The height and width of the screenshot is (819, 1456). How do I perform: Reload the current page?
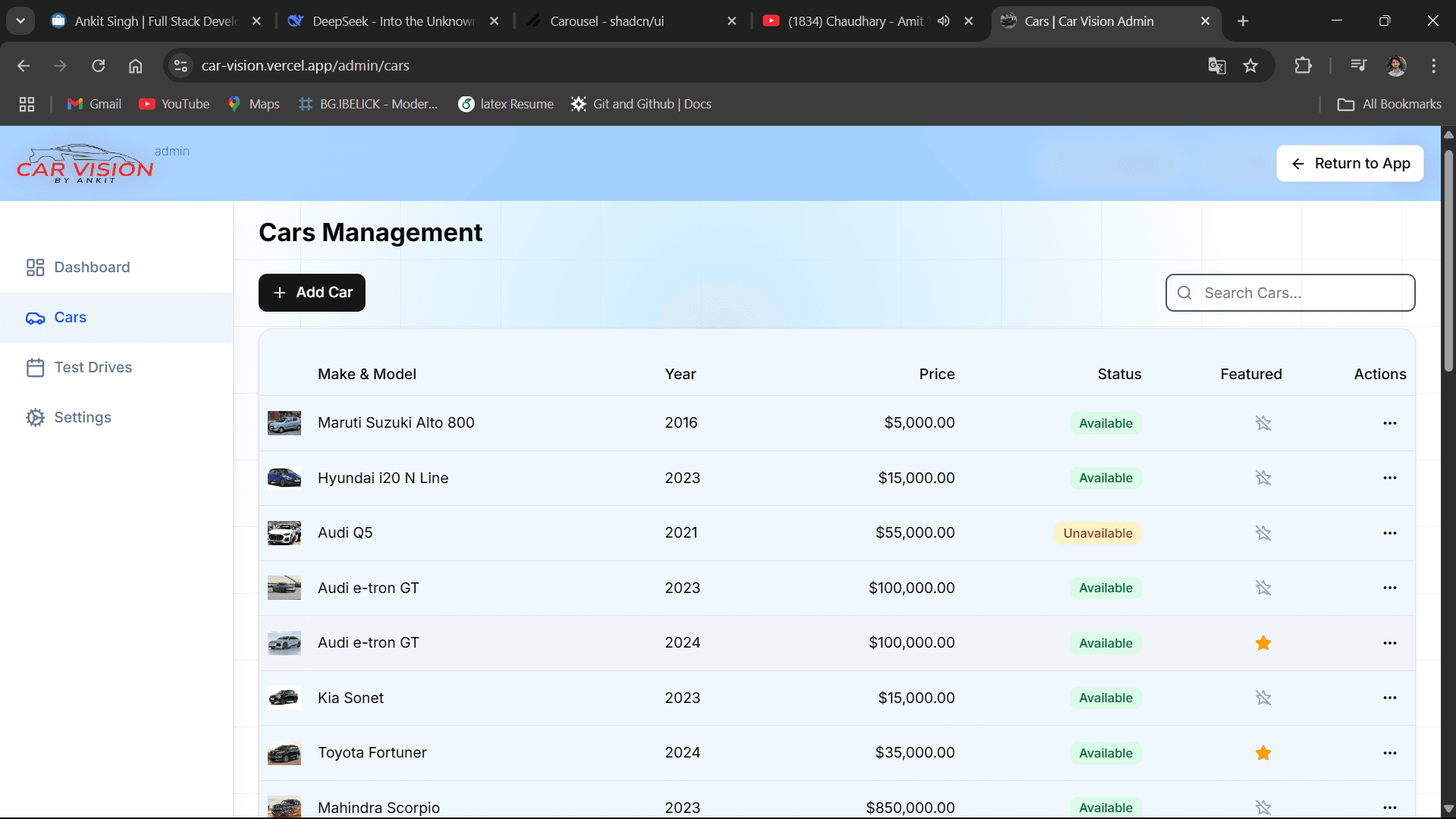tap(99, 66)
